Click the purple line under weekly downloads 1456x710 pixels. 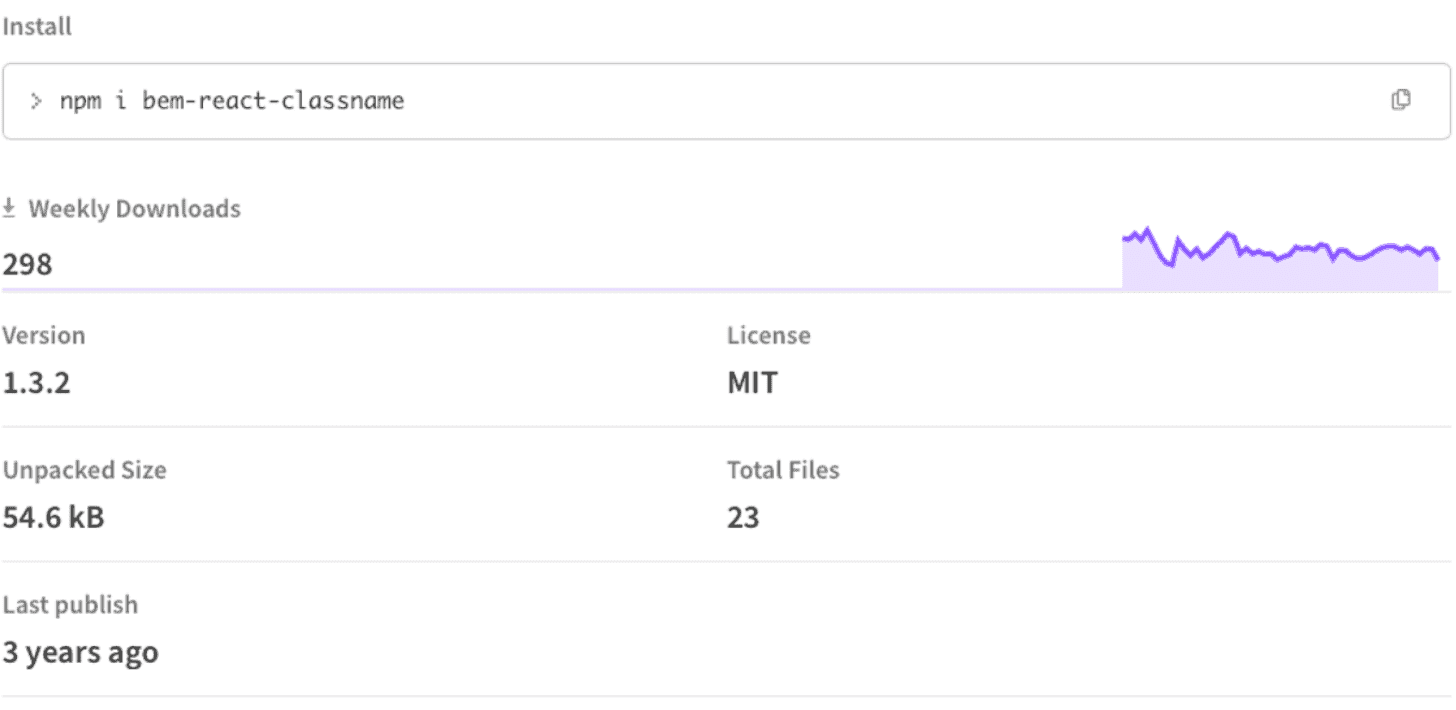click(560, 290)
